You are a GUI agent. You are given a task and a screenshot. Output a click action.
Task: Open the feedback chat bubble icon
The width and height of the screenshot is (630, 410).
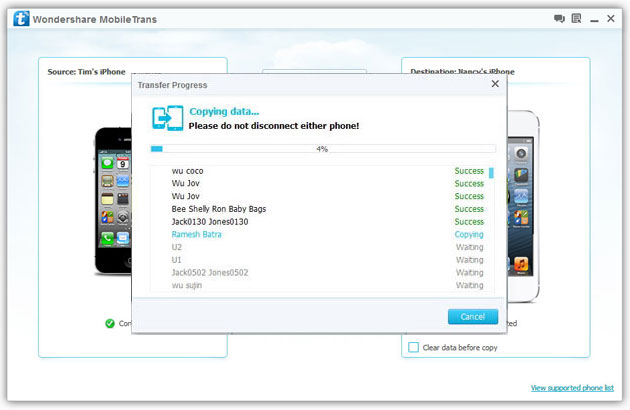(559, 18)
